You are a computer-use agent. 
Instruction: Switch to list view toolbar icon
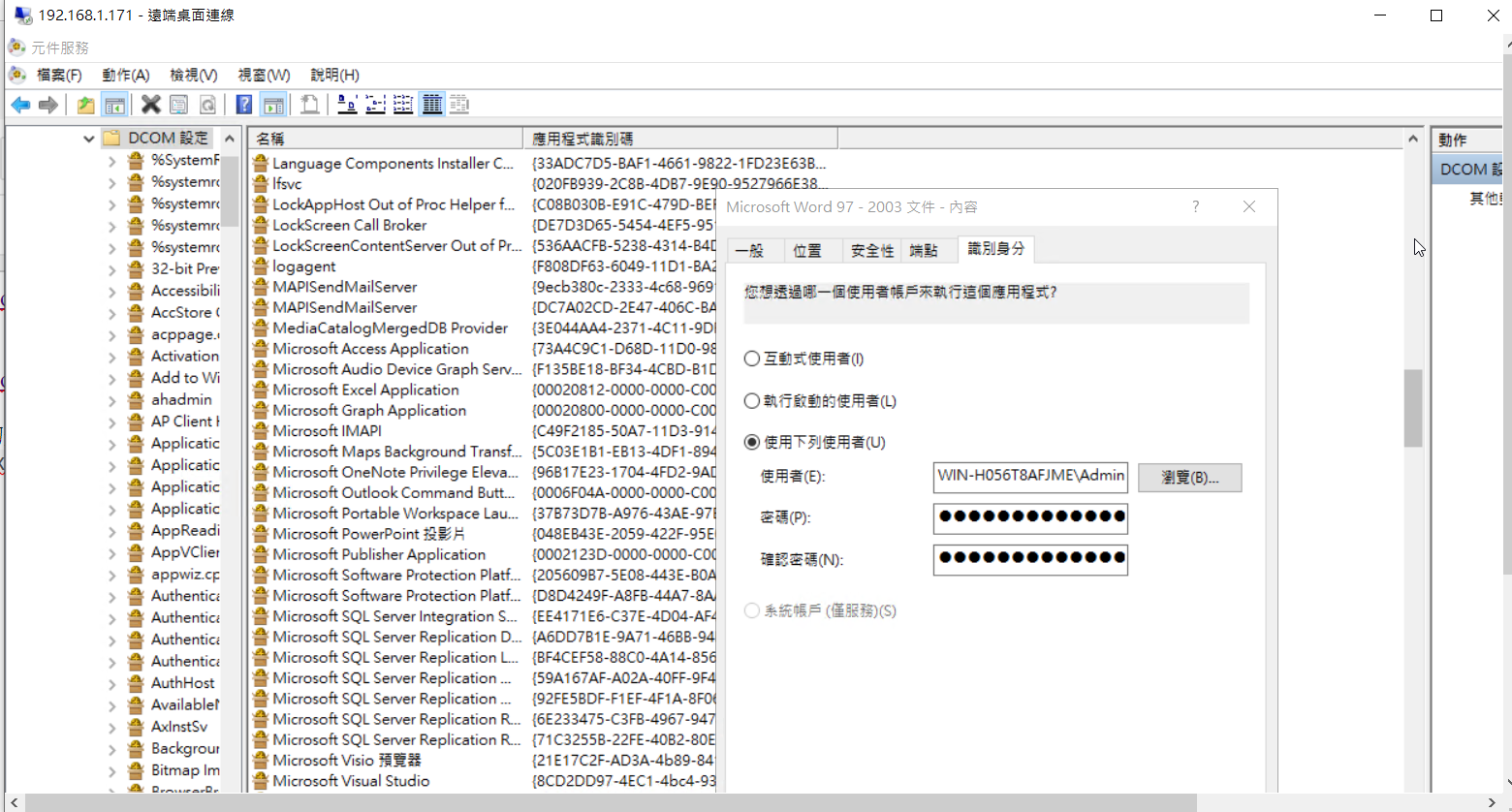click(403, 105)
